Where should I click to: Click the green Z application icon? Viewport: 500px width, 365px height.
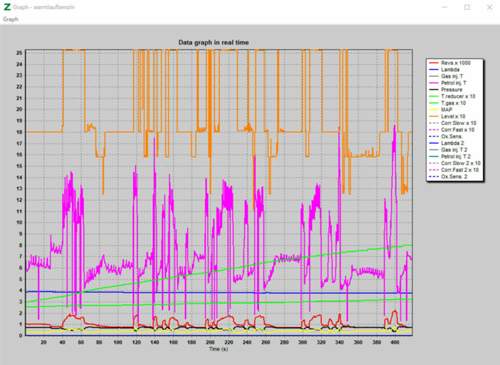click(7, 7)
